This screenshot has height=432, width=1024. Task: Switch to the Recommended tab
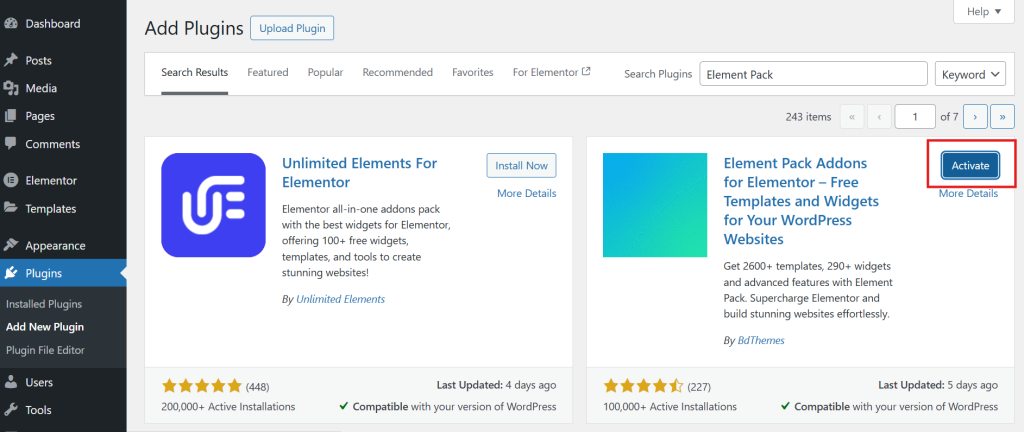[x=397, y=72]
